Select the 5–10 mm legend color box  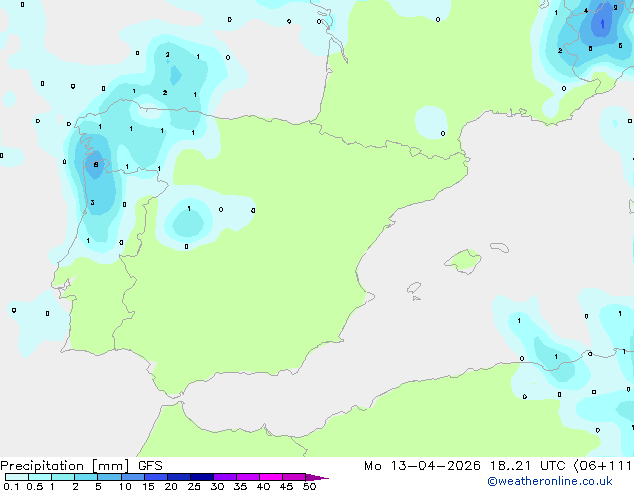(109, 477)
